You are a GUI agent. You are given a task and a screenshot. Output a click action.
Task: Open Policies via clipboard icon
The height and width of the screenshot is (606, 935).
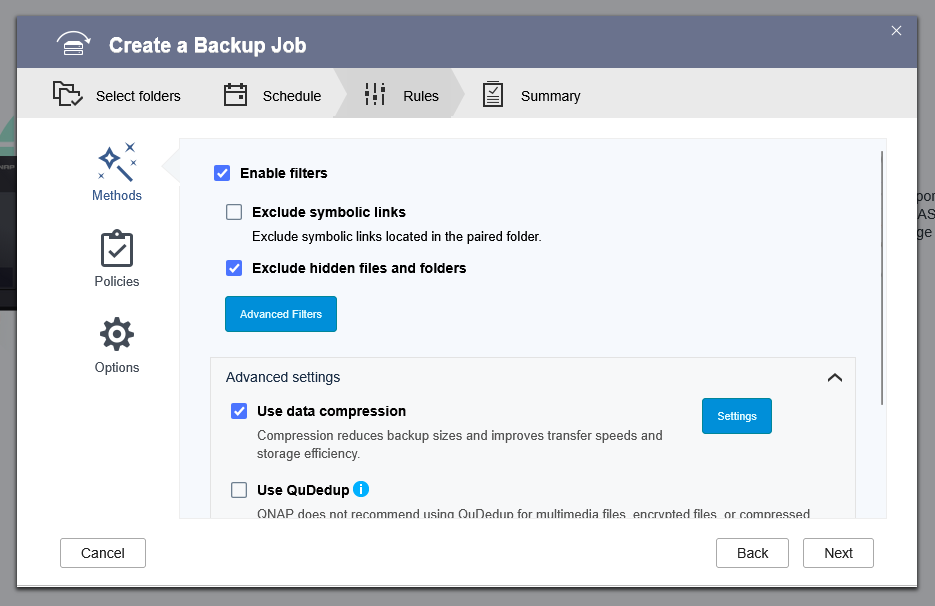[x=117, y=248]
